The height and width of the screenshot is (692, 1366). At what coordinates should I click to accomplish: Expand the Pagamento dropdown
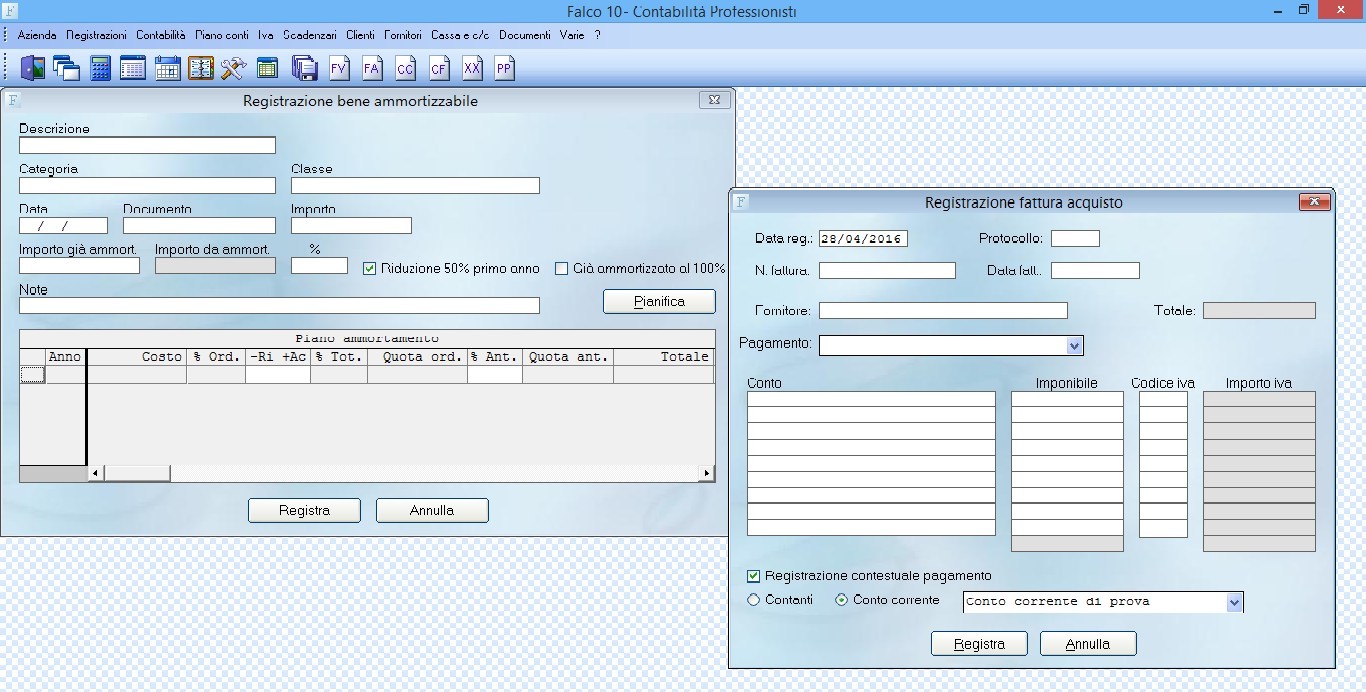coord(1074,345)
